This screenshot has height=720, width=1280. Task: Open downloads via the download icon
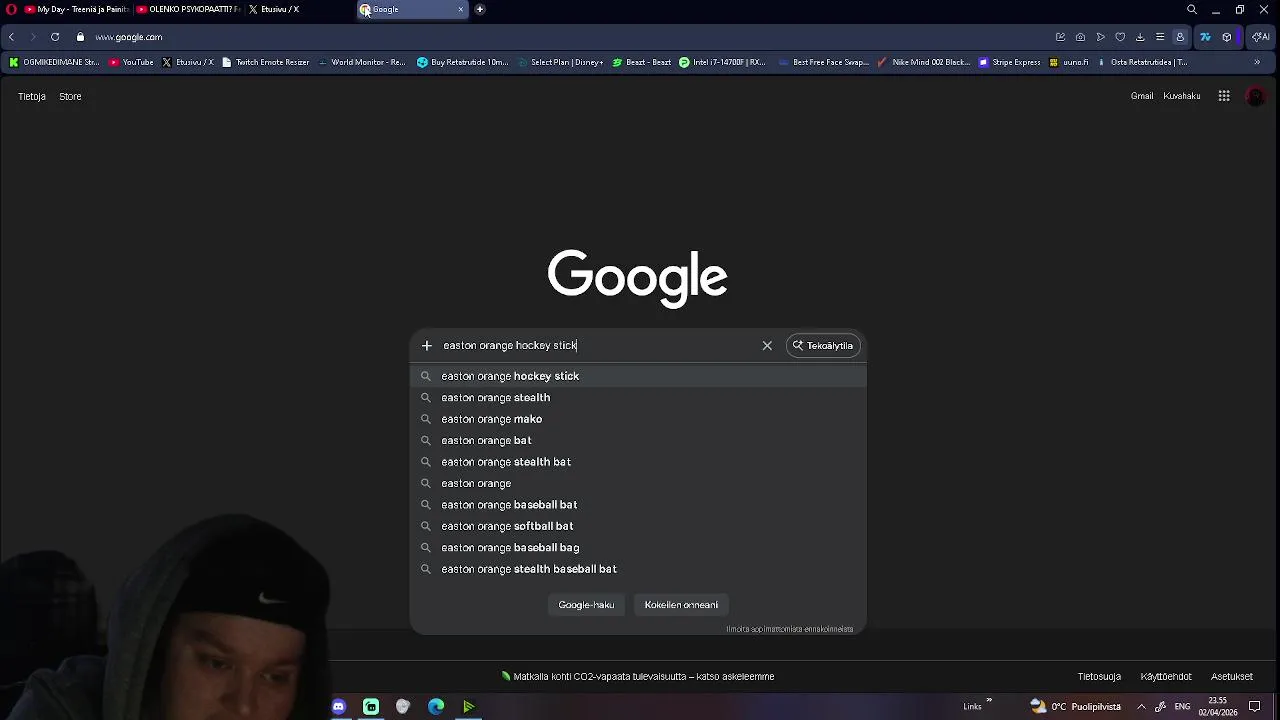pos(1140,37)
